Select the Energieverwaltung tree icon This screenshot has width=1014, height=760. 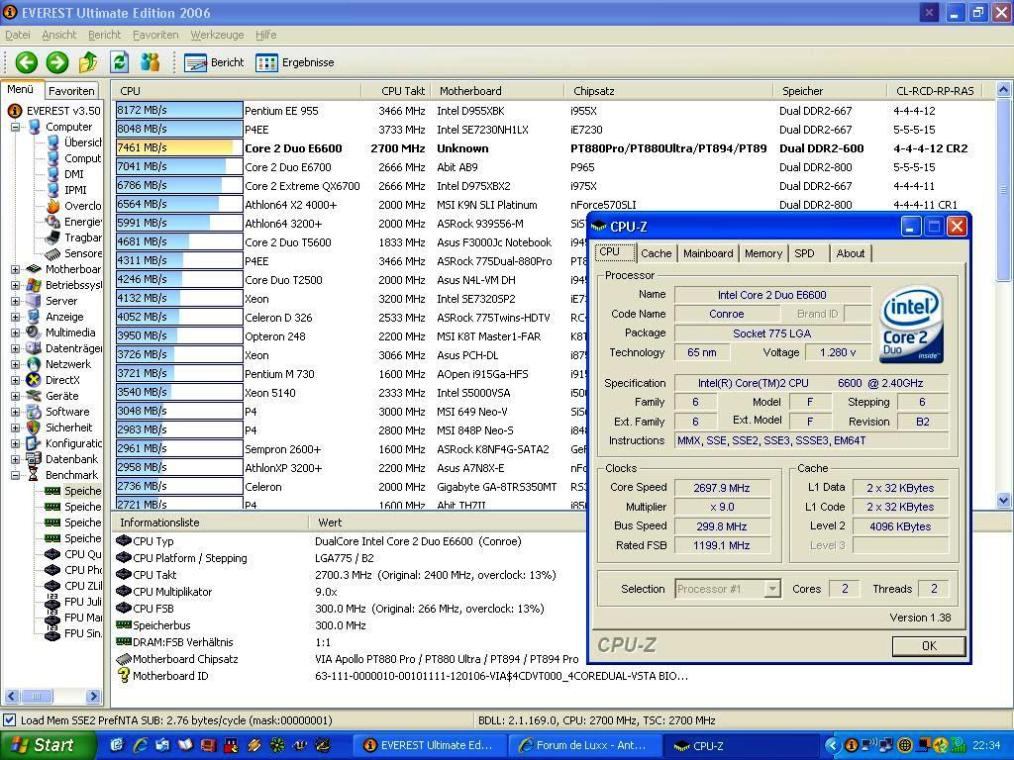pos(53,222)
